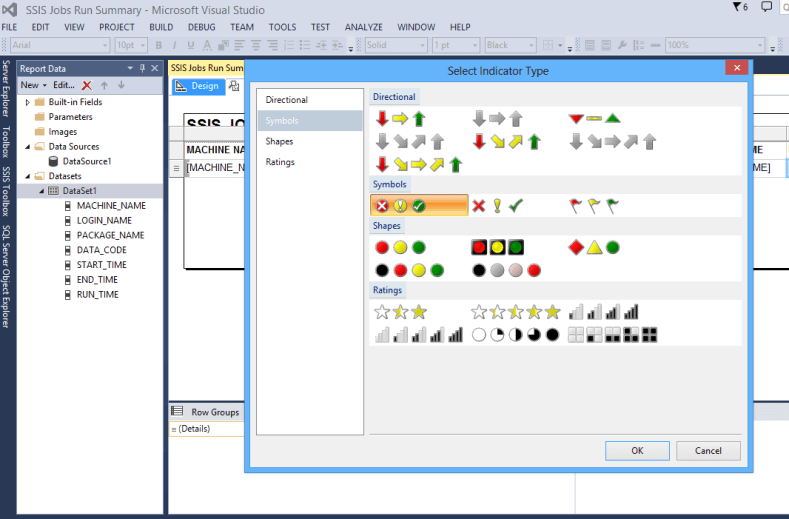Open the SSIS Toolbox side tab
Image resolution: width=789 pixels, height=519 pixels.
pos(6,191)
